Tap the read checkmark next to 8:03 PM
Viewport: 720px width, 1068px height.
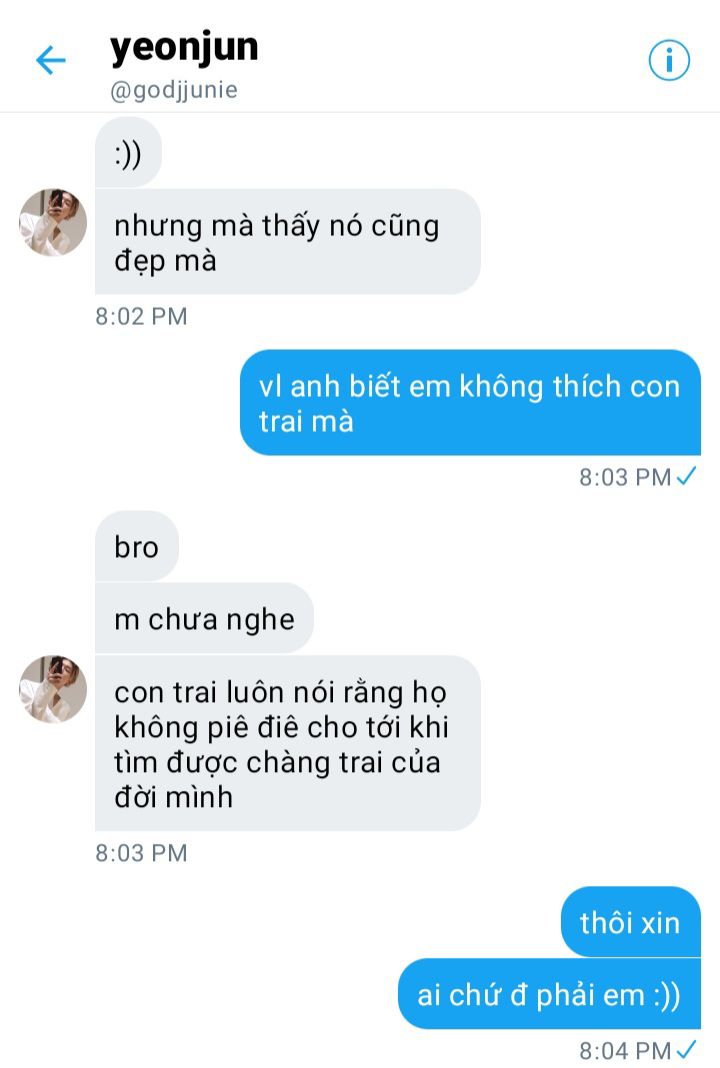pyautogui.click(x=687, y=475)
